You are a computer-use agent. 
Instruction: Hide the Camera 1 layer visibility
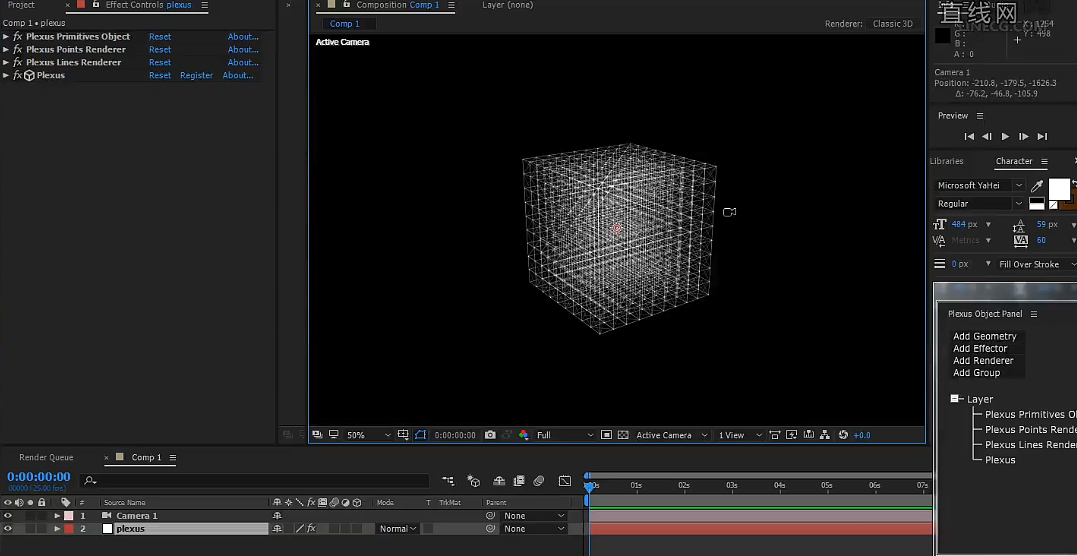(8, 516)
